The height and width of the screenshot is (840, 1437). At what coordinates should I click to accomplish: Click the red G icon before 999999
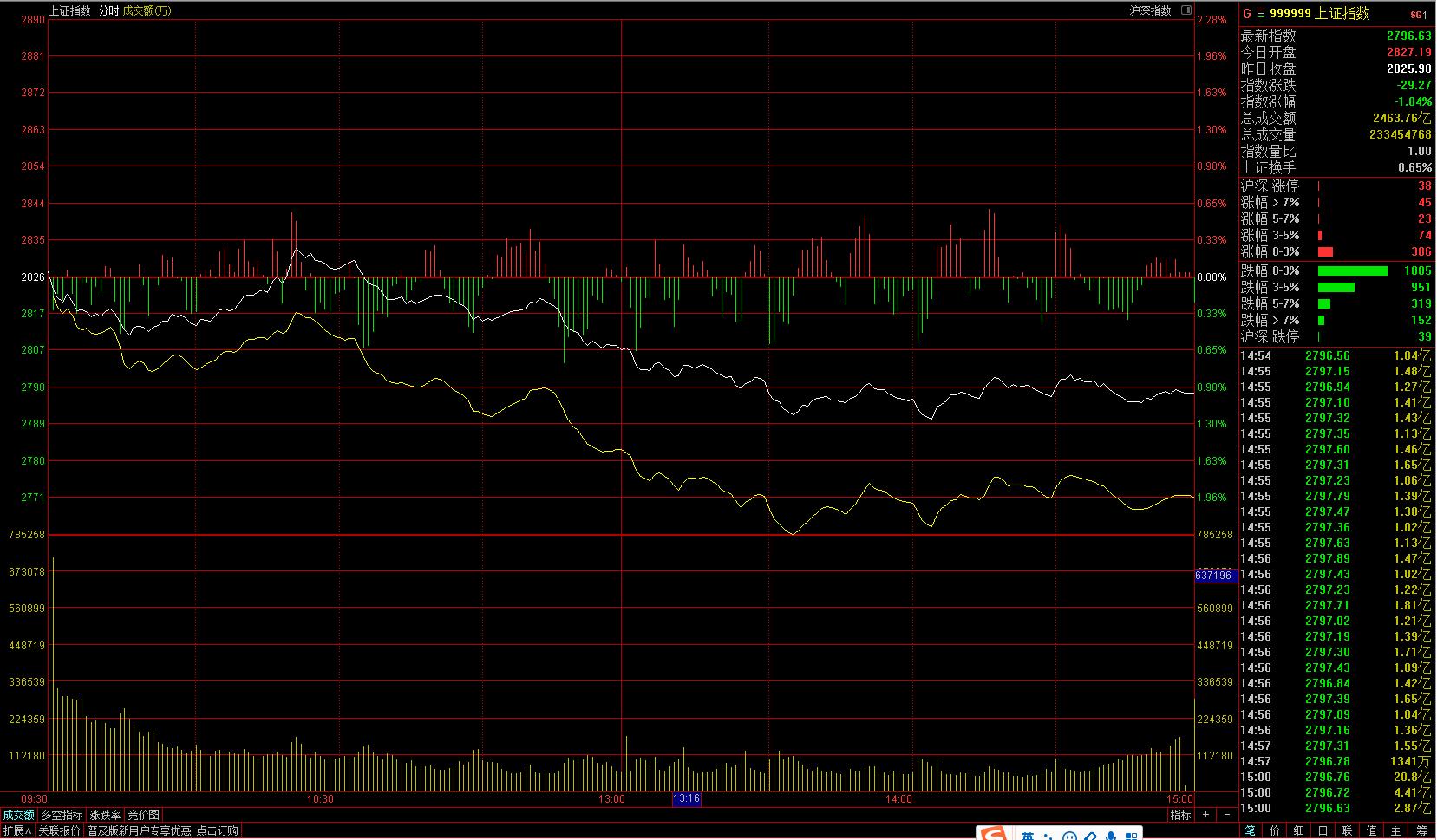[1247, 14]
